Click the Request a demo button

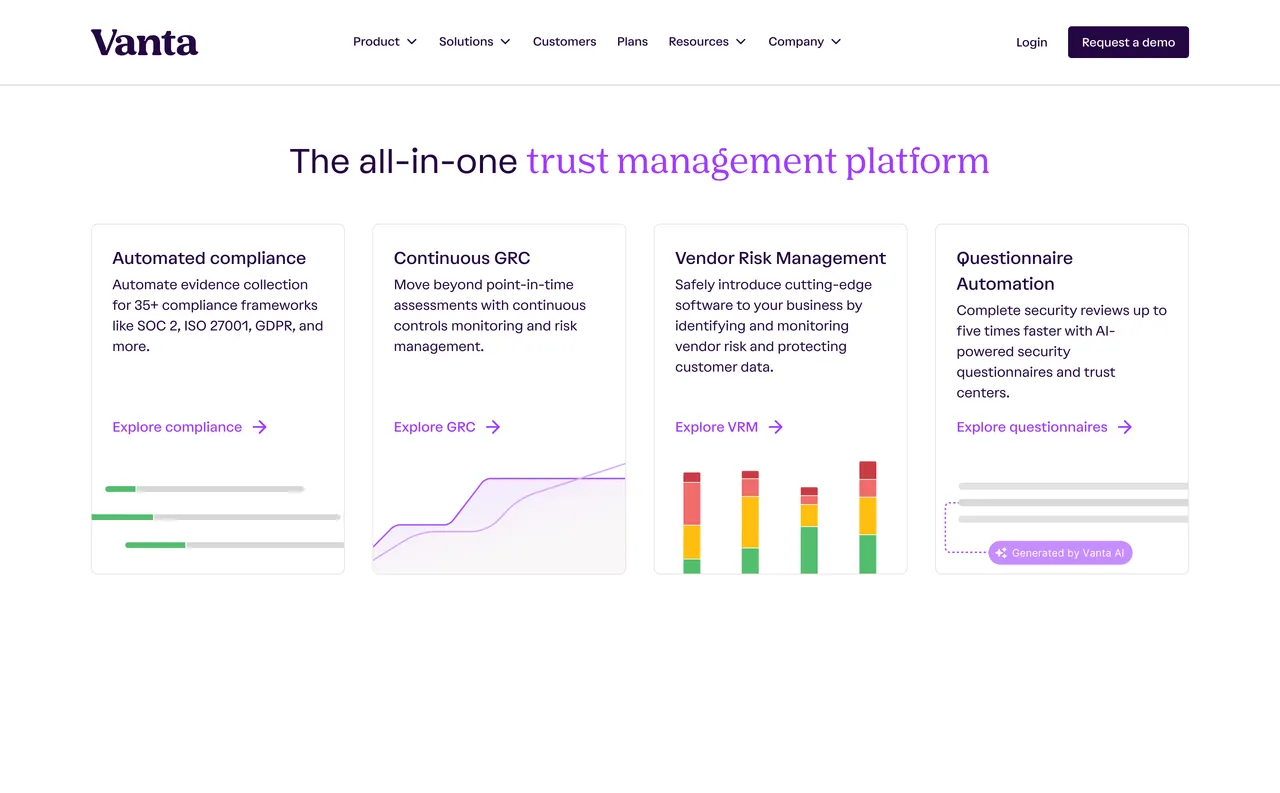click(1128, 42)
